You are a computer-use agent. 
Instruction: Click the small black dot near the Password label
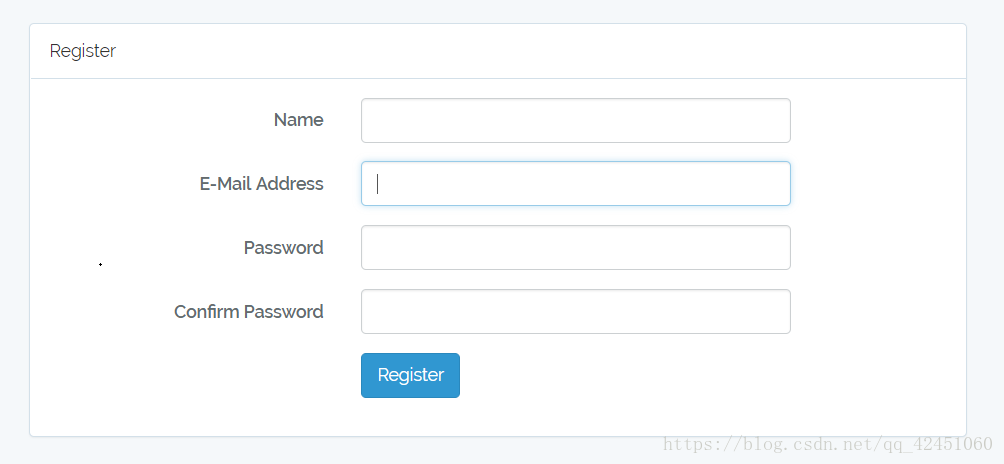[101, 264]
